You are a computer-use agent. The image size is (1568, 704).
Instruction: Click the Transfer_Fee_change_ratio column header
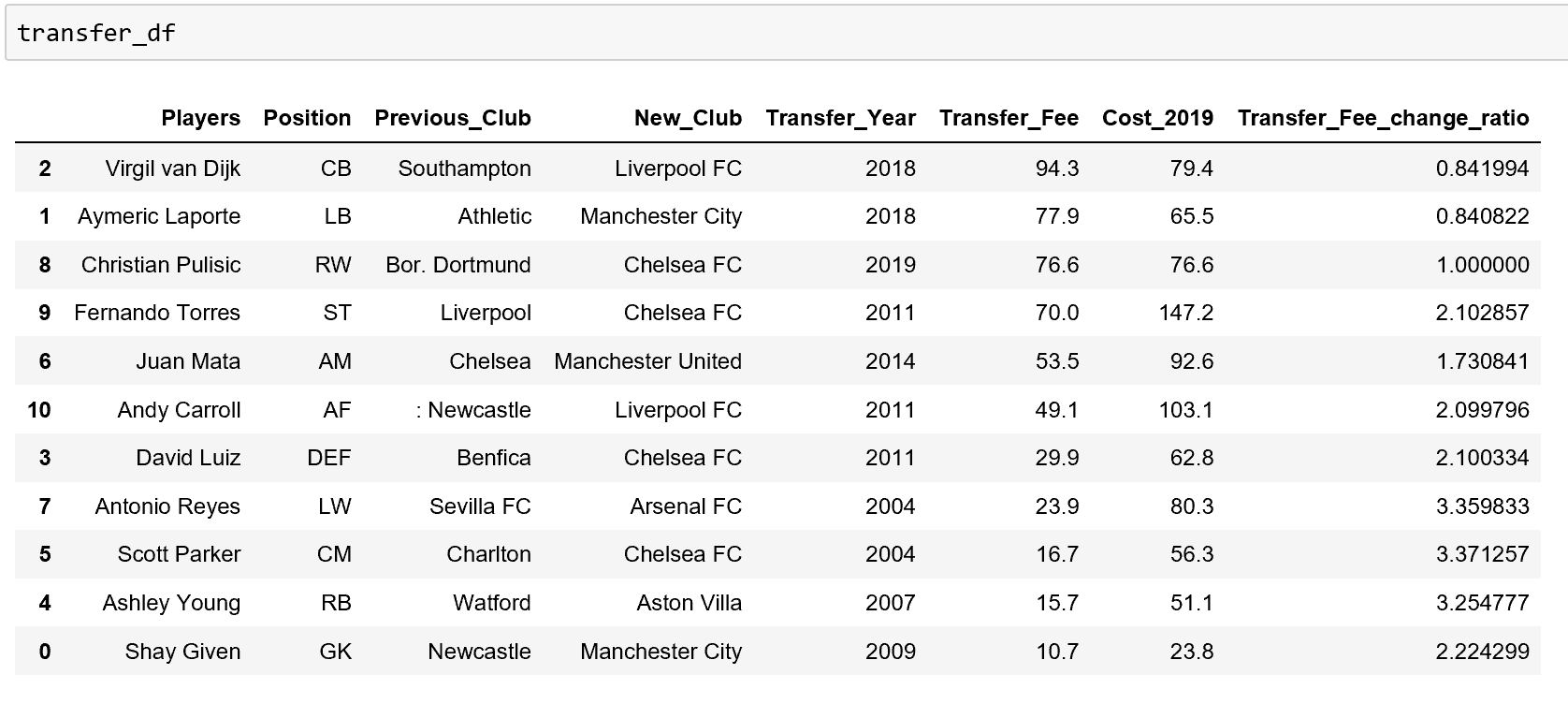pos(1383,118)
